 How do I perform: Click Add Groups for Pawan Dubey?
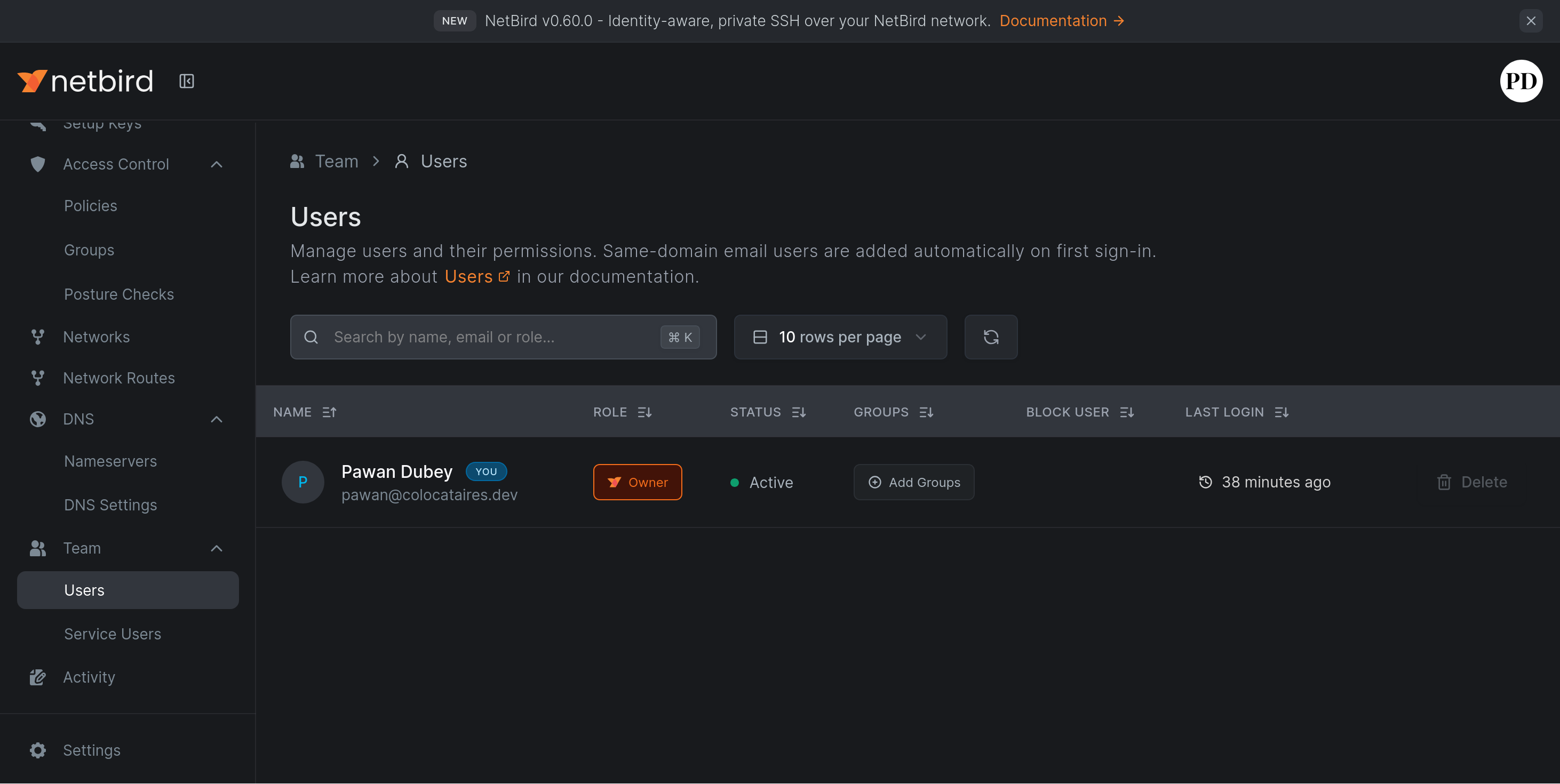913,483
